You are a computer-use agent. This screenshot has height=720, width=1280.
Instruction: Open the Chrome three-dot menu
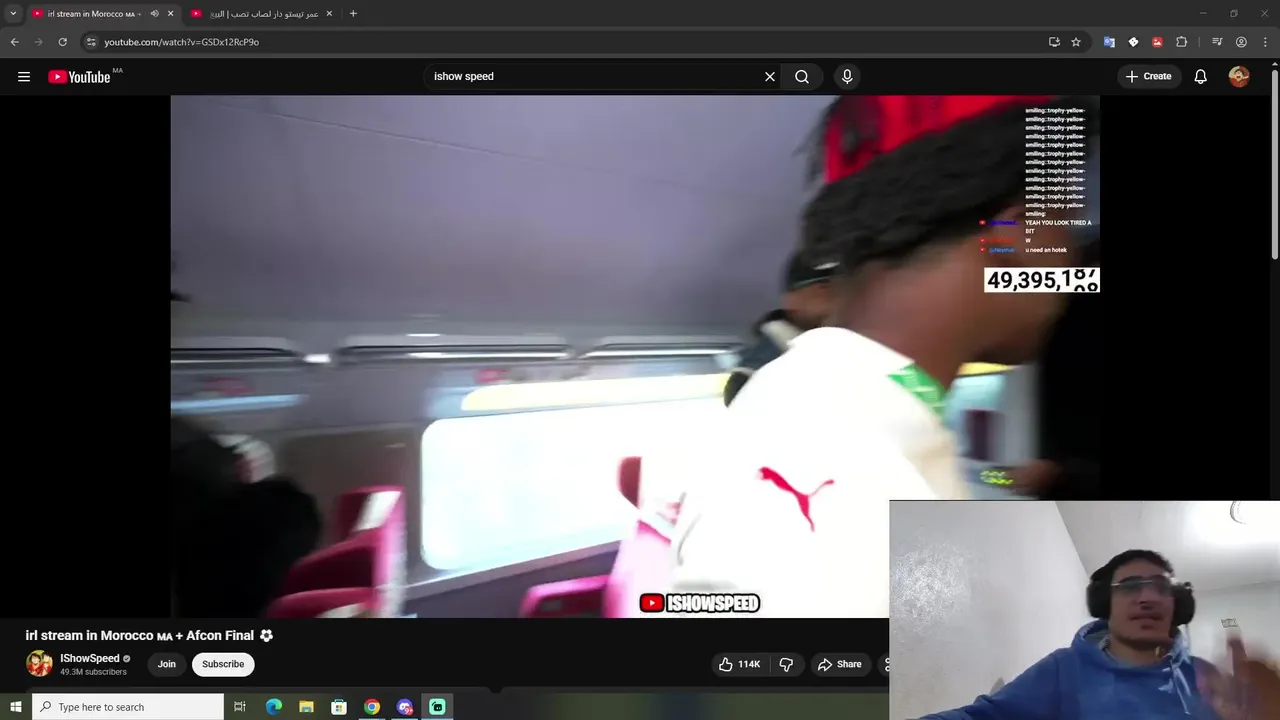[x=1265, y=42]
